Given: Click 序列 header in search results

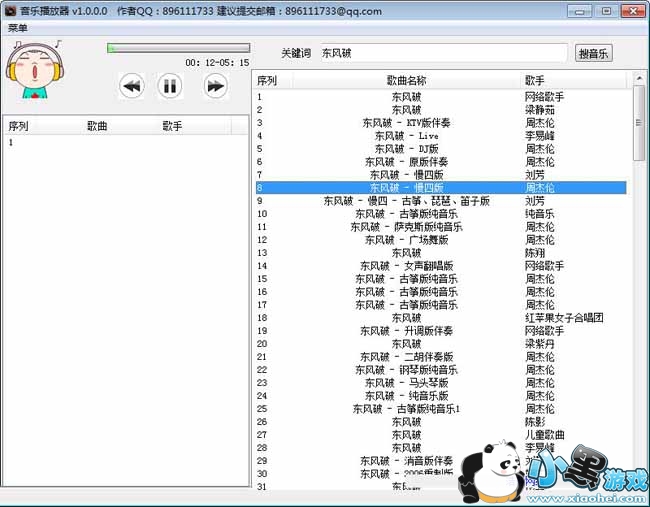Looking at the screenshot, I should 274,80.
